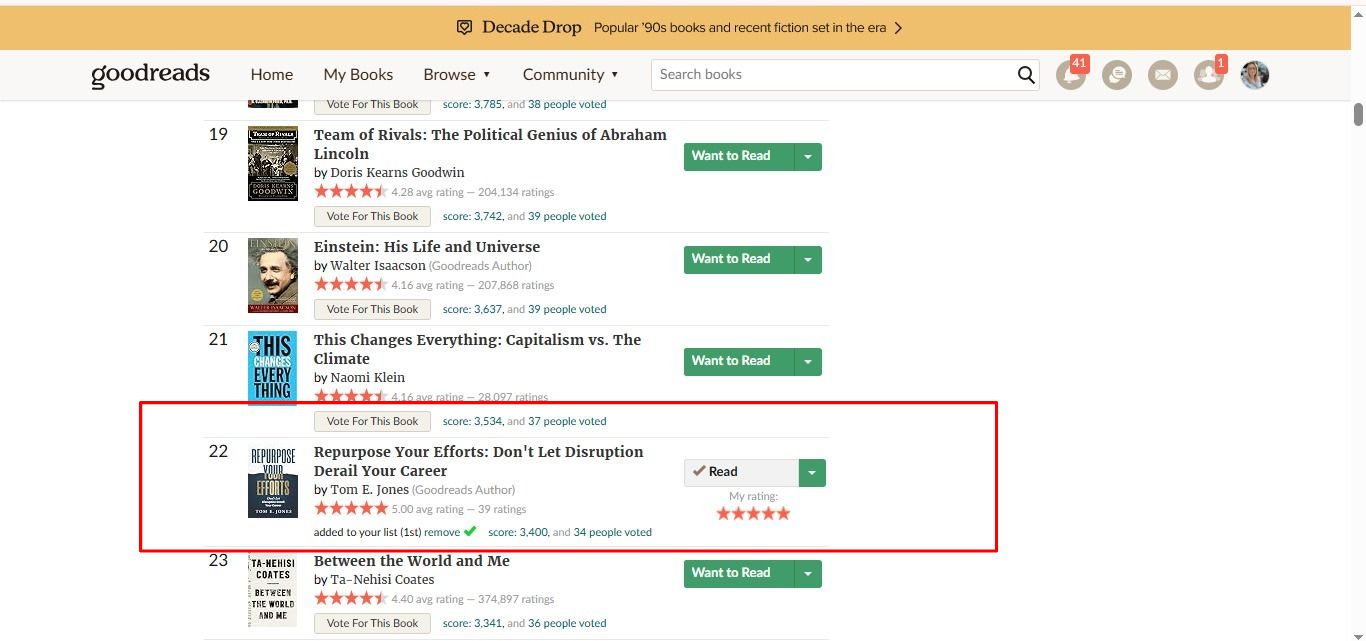
Task: Click 36 people voted link
Action: click(567, 623)
